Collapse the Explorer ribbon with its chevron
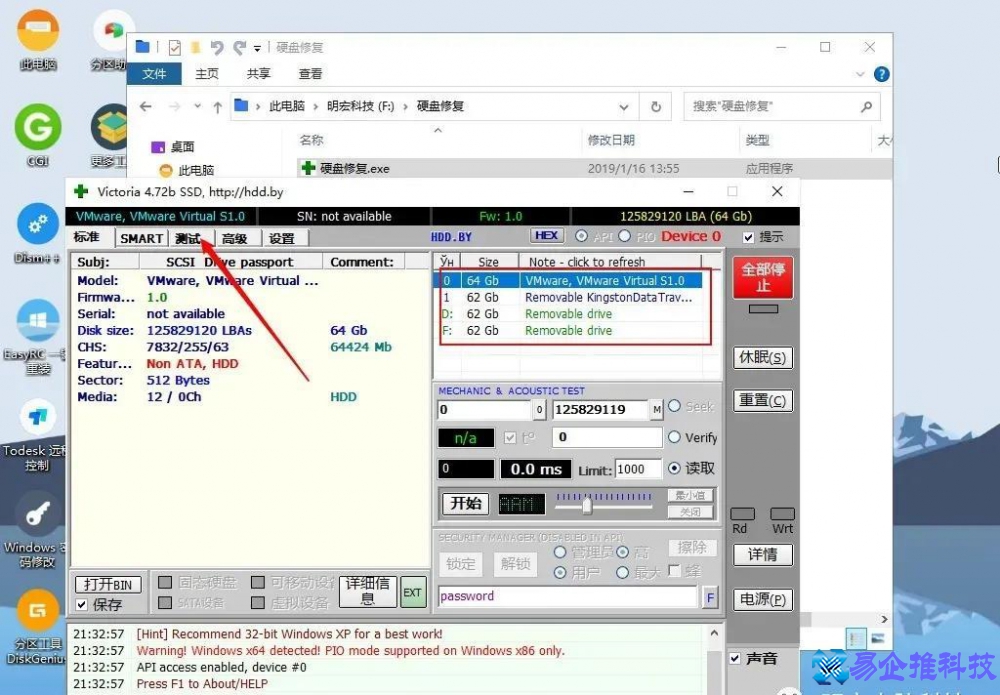 [860, 73]
